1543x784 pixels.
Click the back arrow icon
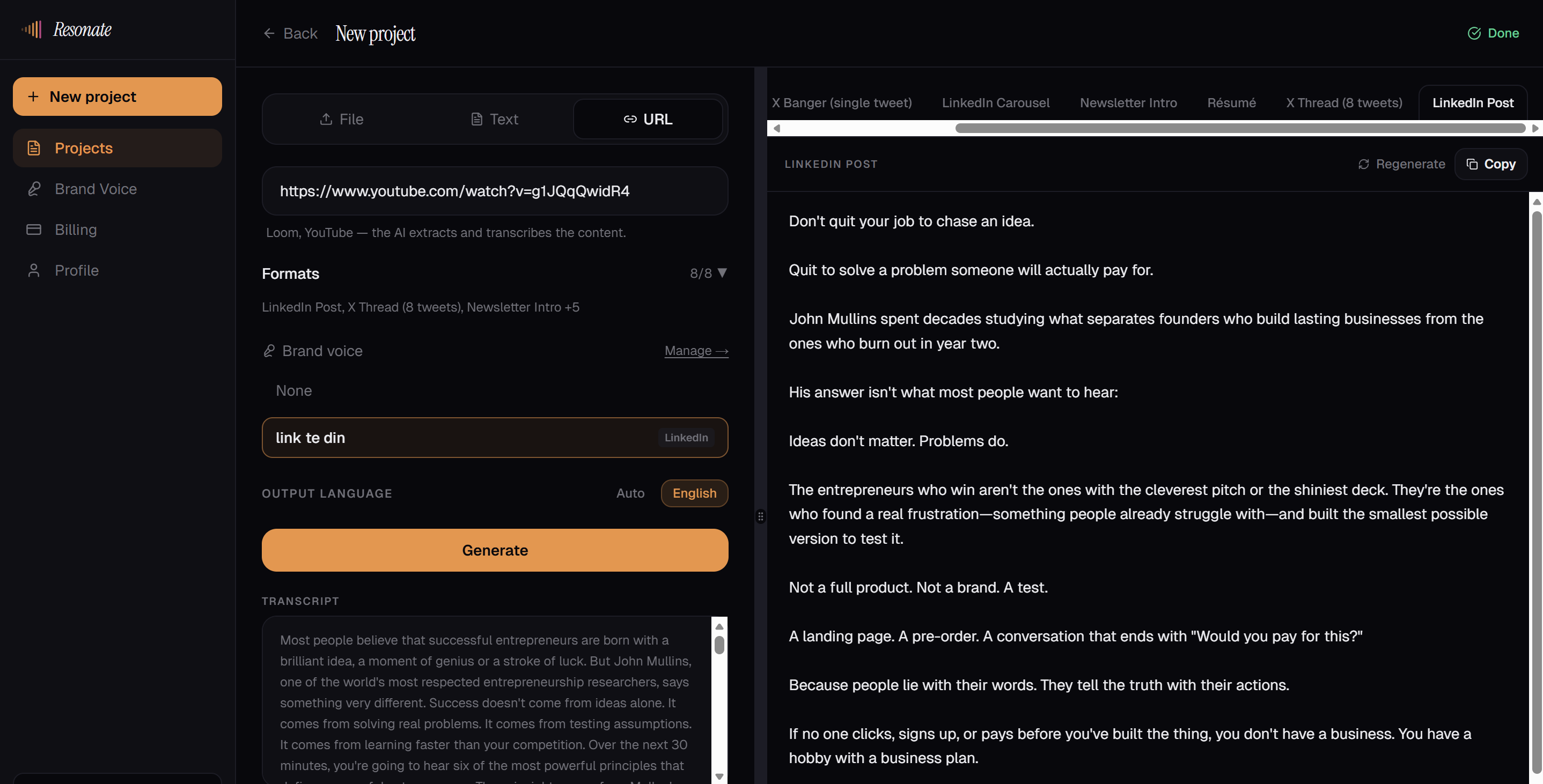pyautogui.click(x=269, y=34)
